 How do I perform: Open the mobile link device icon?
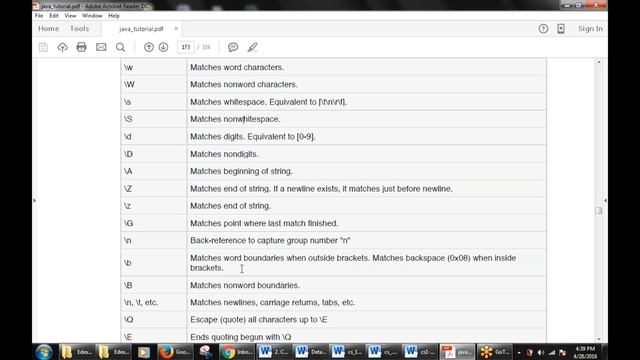561,29
